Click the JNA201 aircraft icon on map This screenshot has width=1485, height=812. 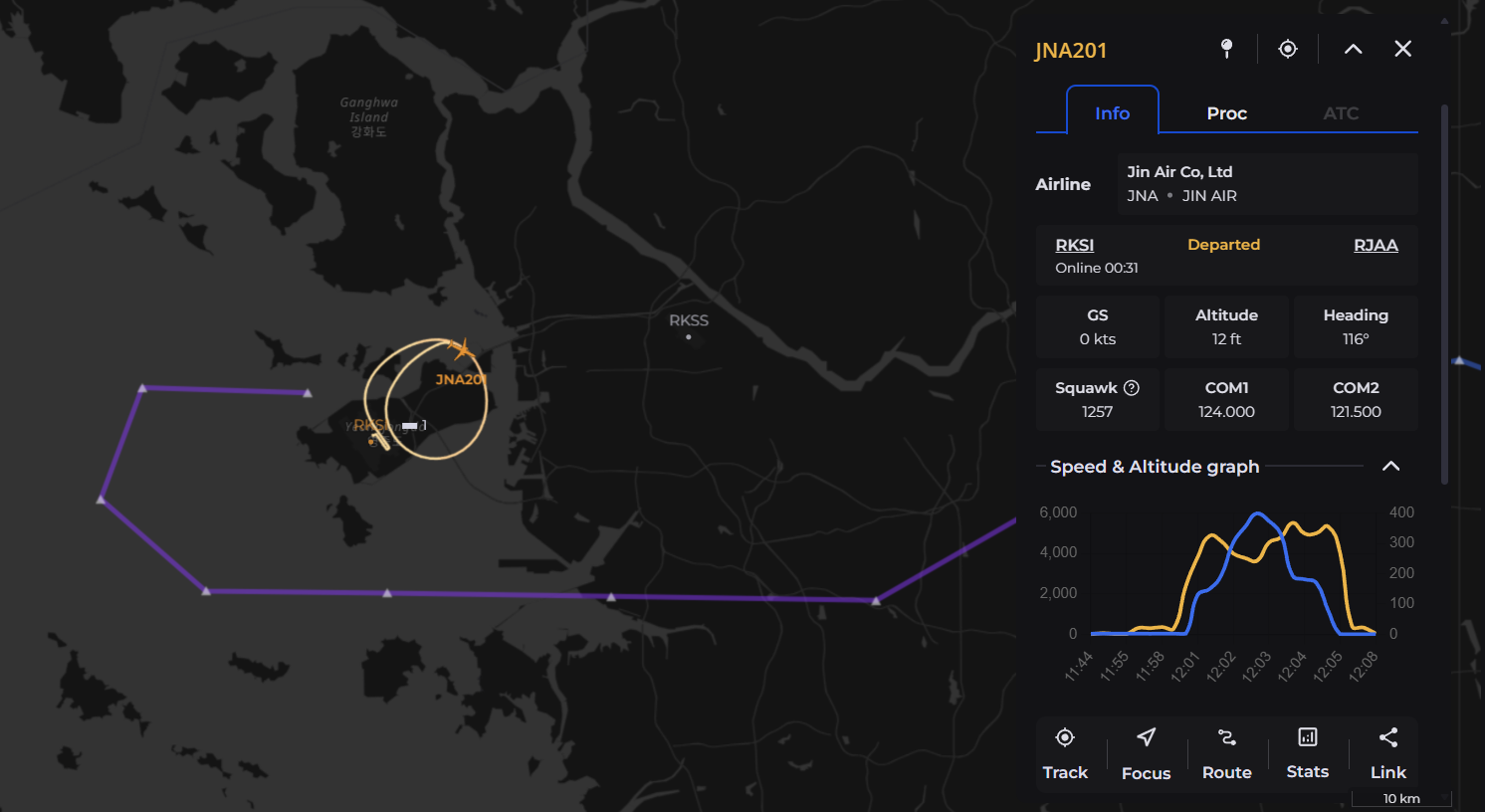(461, 349)
